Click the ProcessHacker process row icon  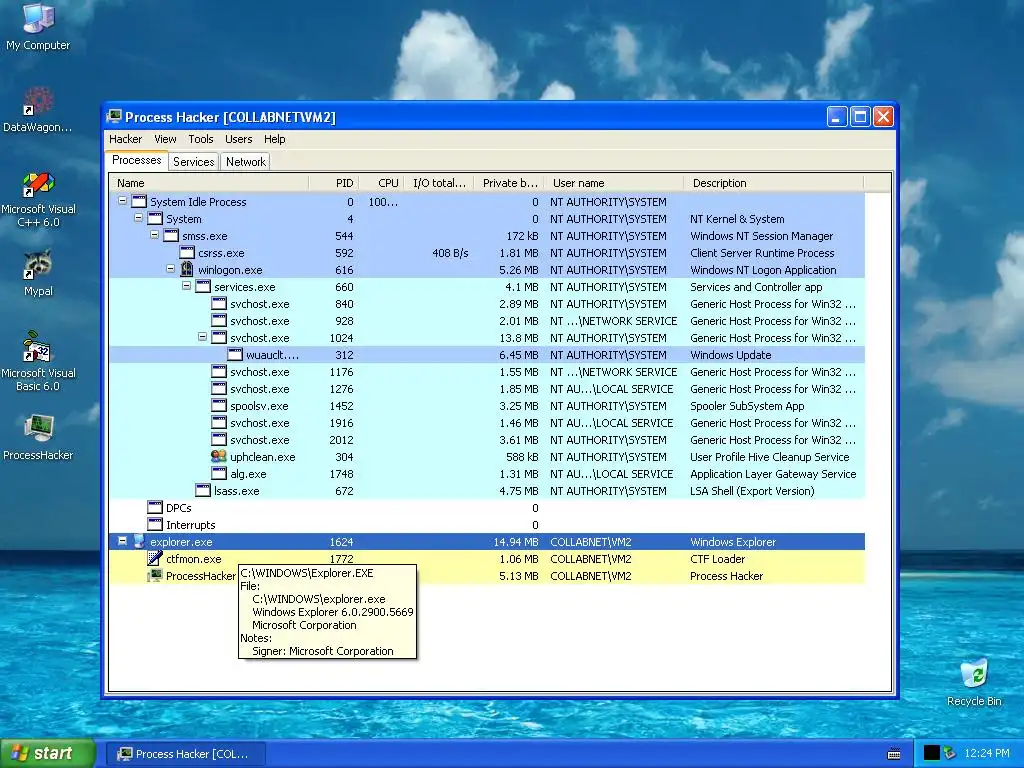(x=155, y=575)
